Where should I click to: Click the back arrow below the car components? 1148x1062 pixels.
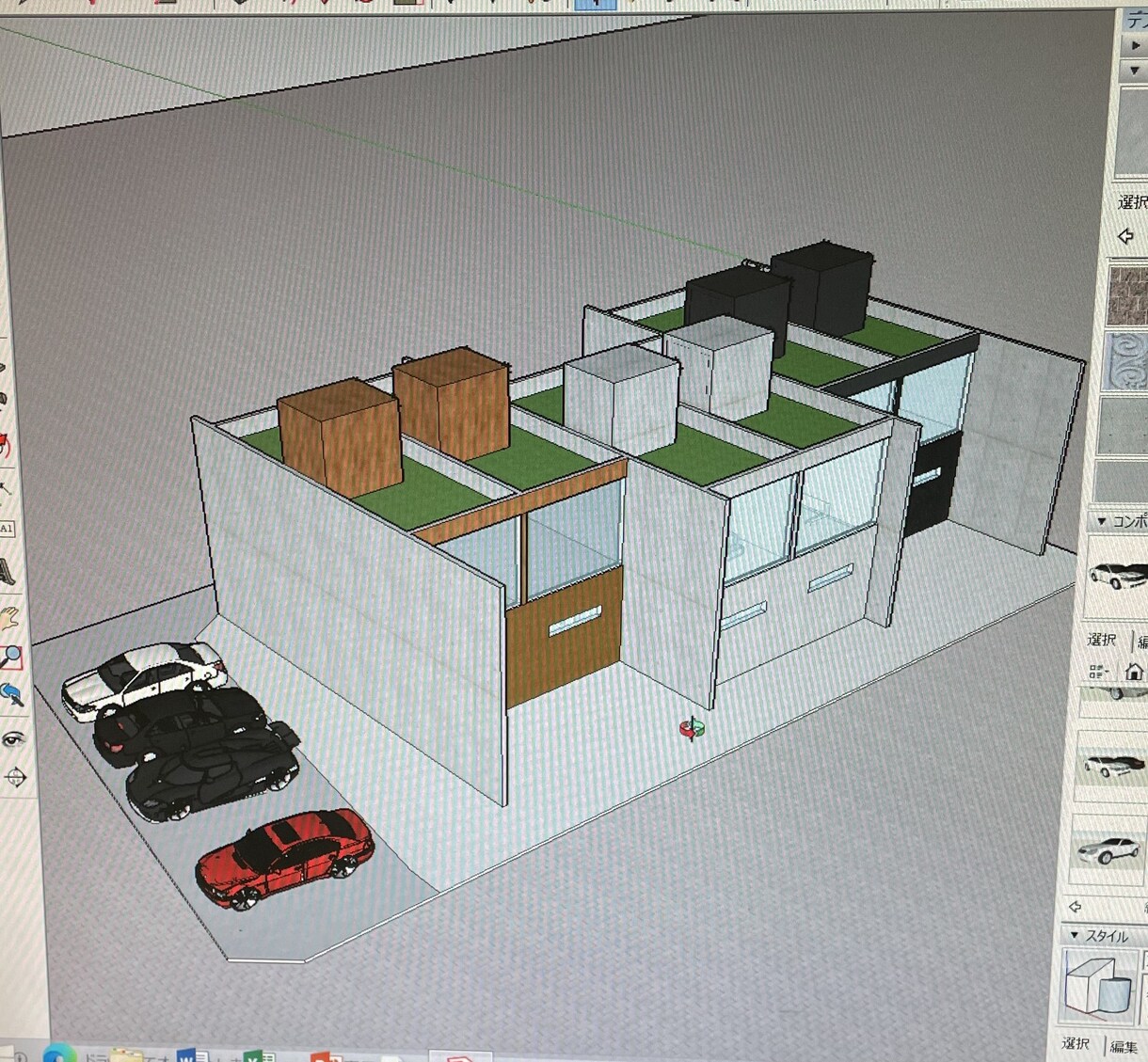coord(1075,907)
